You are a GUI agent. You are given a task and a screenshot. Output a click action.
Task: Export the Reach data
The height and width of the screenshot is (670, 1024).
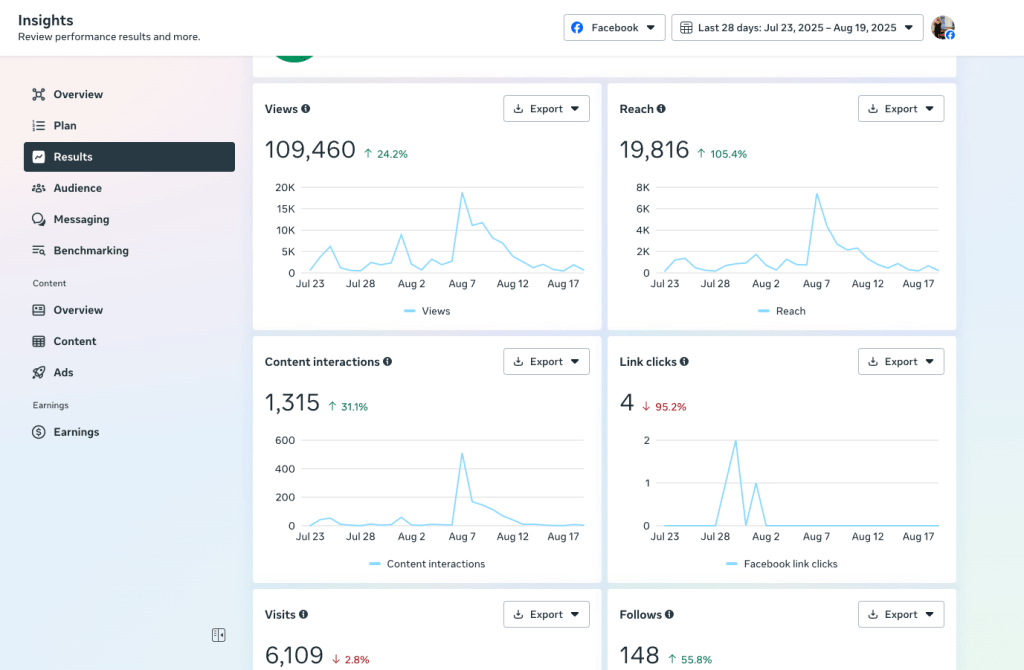900,109
